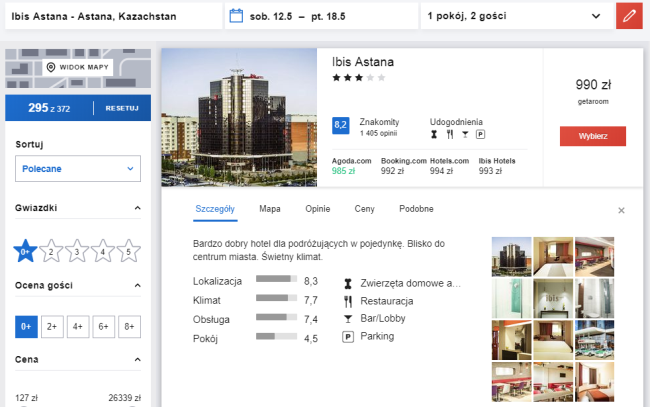
Task: Switch to the Opinie tab
Action: click(317, 209)
